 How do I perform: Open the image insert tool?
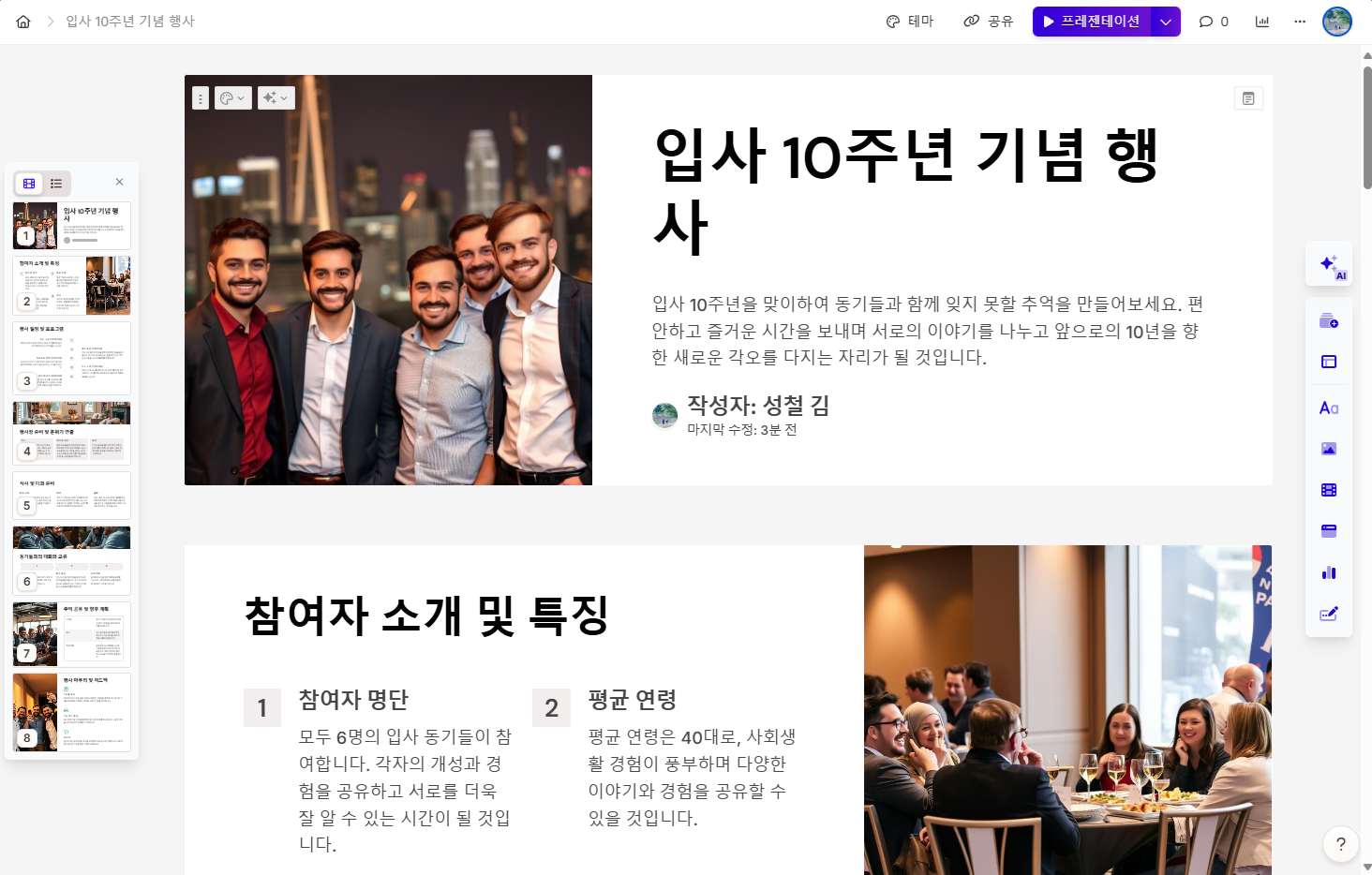pos(1329,449)
